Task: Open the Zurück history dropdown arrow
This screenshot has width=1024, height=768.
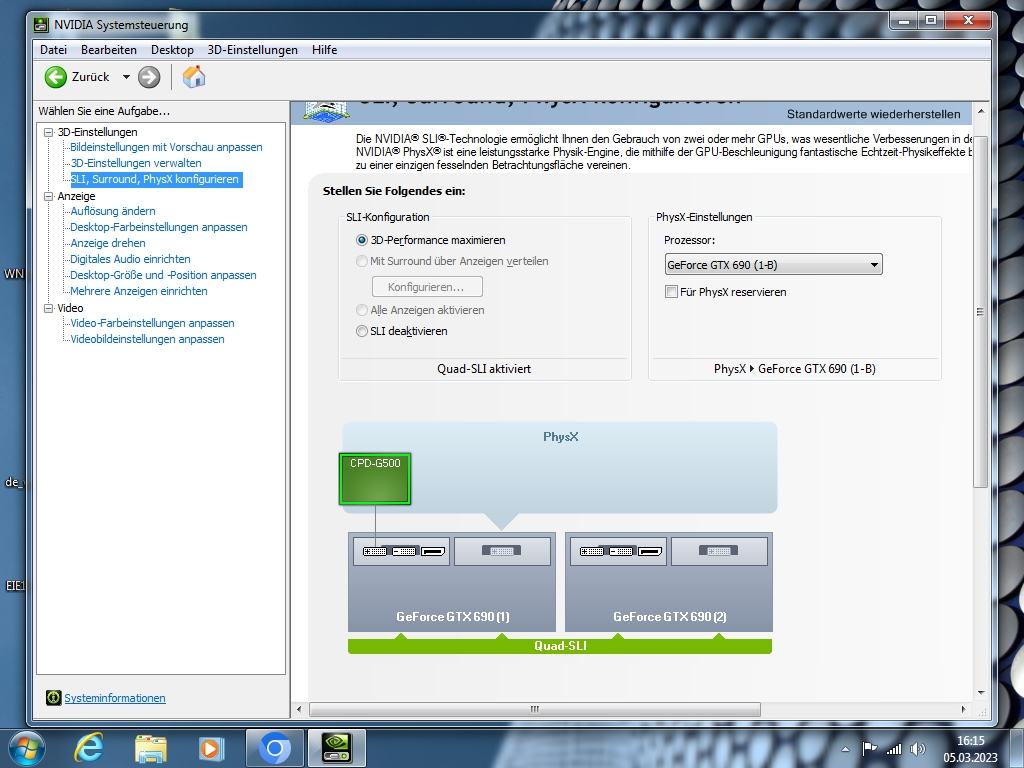Action: (126, 77)
